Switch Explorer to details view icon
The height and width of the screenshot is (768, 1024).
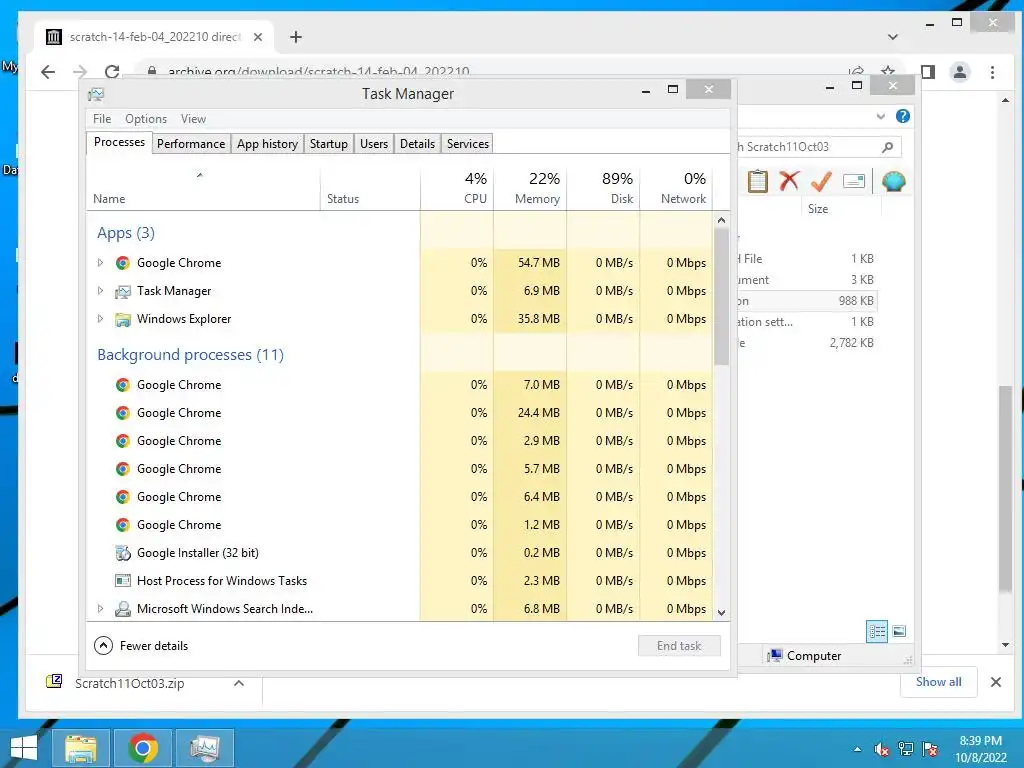tap(876, 631)
